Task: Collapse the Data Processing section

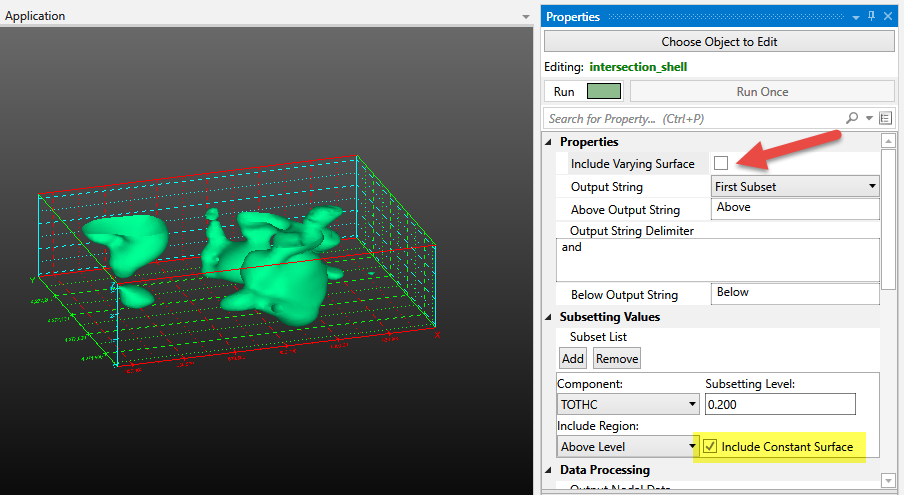Action: pos(549,470)
